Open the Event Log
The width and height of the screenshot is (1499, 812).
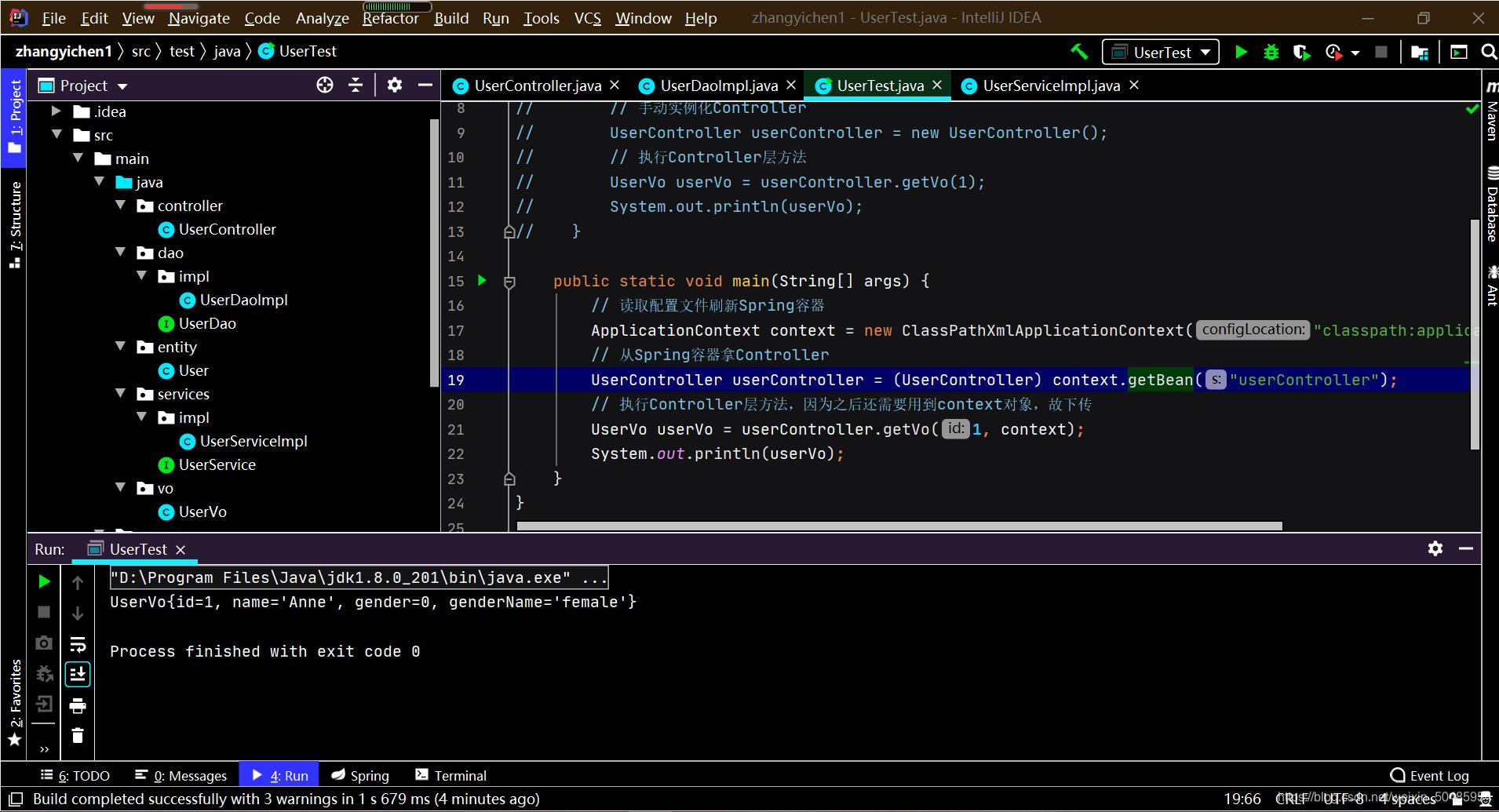coord(1429,775)
